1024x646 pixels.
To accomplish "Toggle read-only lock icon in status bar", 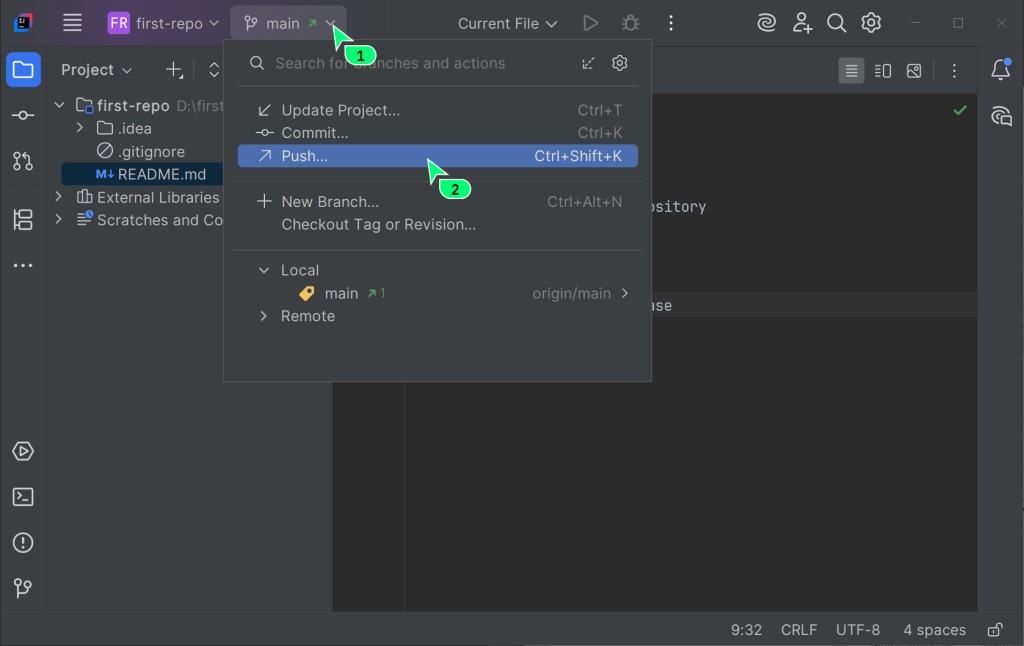I will [x=995, y=630].
